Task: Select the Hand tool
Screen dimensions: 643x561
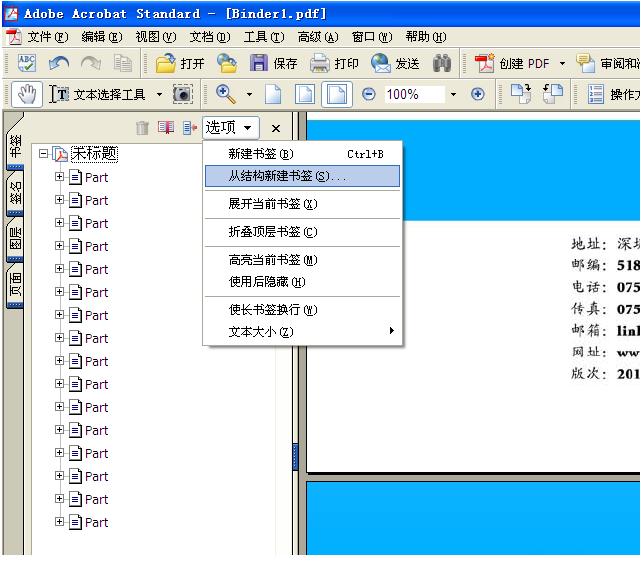Action: [x=27, y=94]
